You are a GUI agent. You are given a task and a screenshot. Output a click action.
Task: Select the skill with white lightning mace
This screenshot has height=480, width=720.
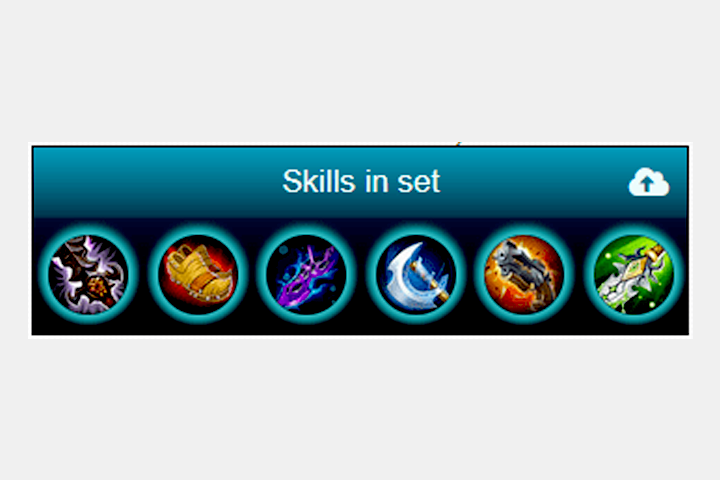[x=89, y=274]
